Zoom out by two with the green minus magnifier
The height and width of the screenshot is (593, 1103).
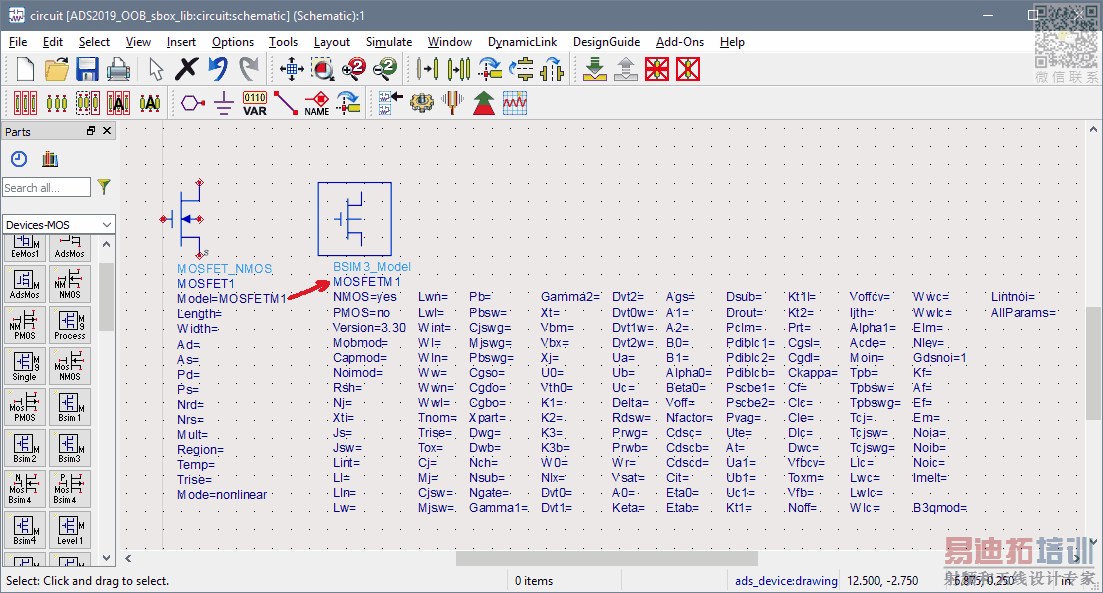click(x=385, y=69)
